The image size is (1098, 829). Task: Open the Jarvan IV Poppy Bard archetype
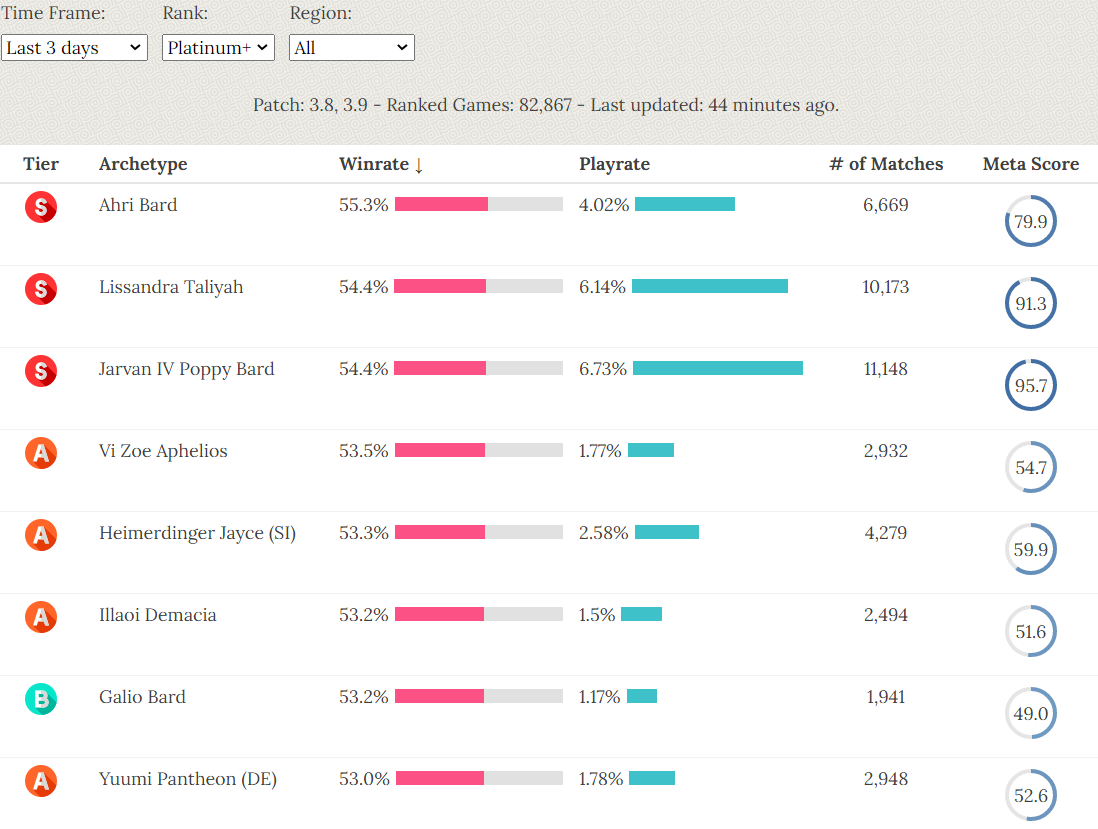click(x=186, y=369)
